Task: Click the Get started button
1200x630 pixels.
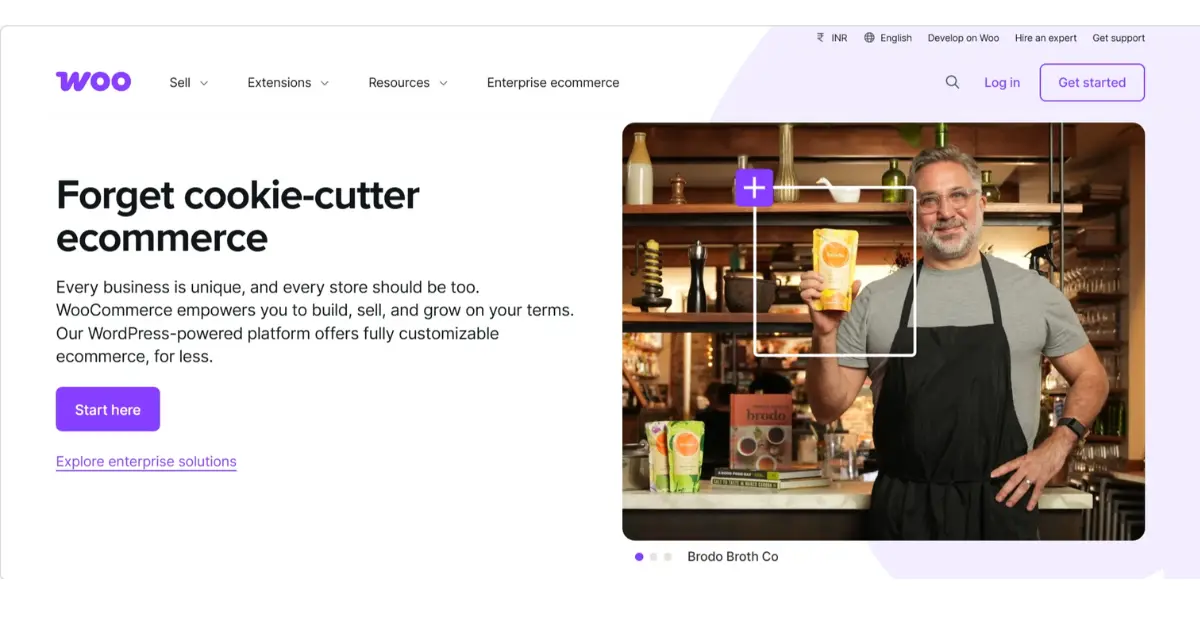Action: click(1092, 82)
